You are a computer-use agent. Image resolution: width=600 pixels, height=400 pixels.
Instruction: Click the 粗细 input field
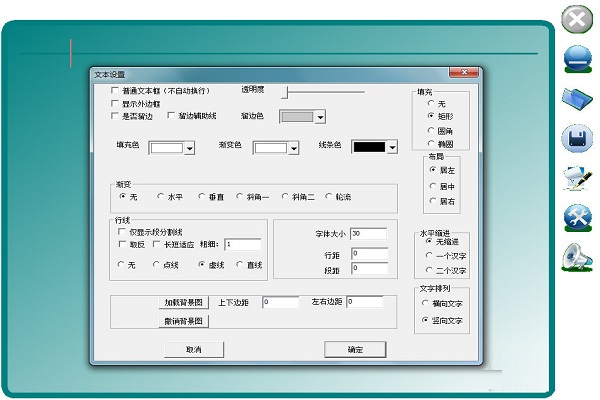[243, 244]
